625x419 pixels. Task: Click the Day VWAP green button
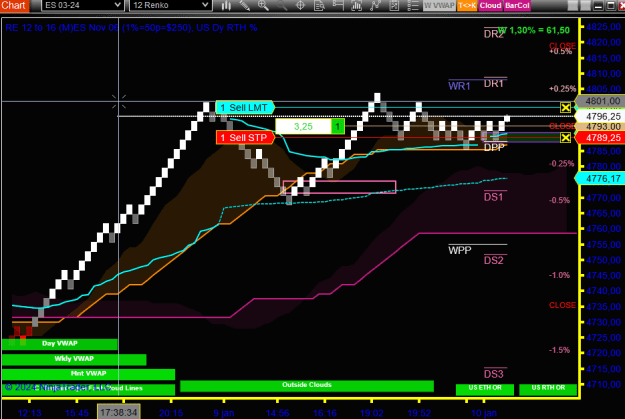[60, 344]
